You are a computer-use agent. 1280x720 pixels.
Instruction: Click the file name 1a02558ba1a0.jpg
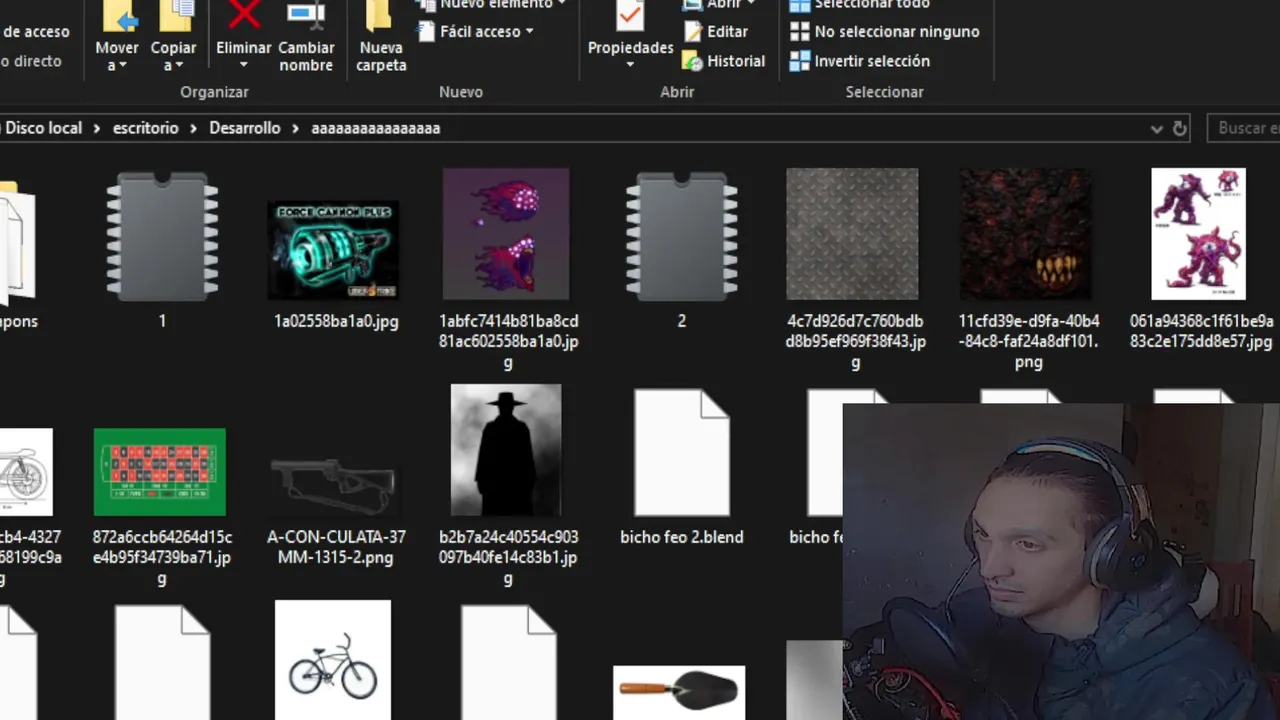tap(336, 321)
